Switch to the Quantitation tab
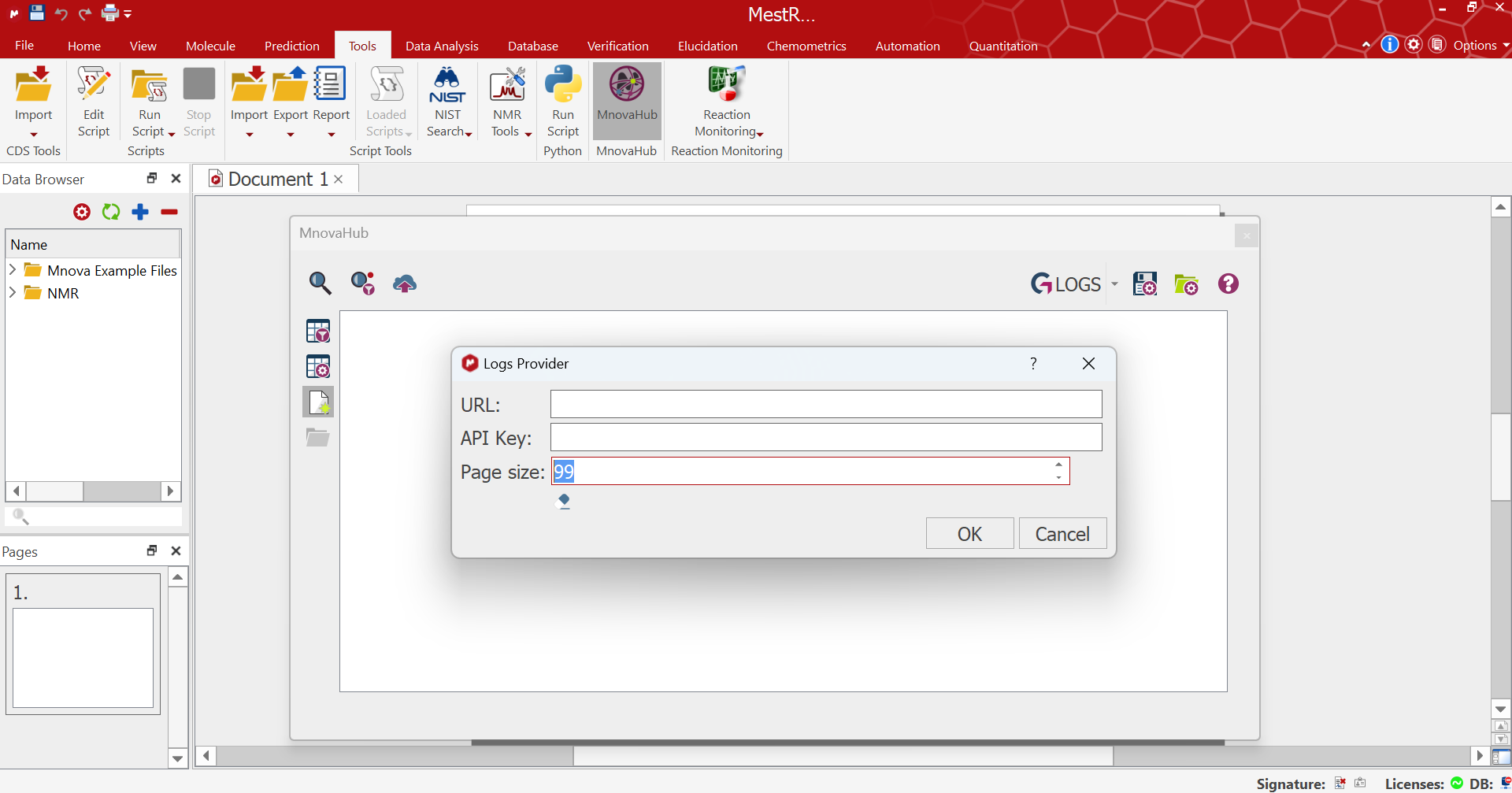Viewport: 1512px width, 793px height. point(1003,46)
